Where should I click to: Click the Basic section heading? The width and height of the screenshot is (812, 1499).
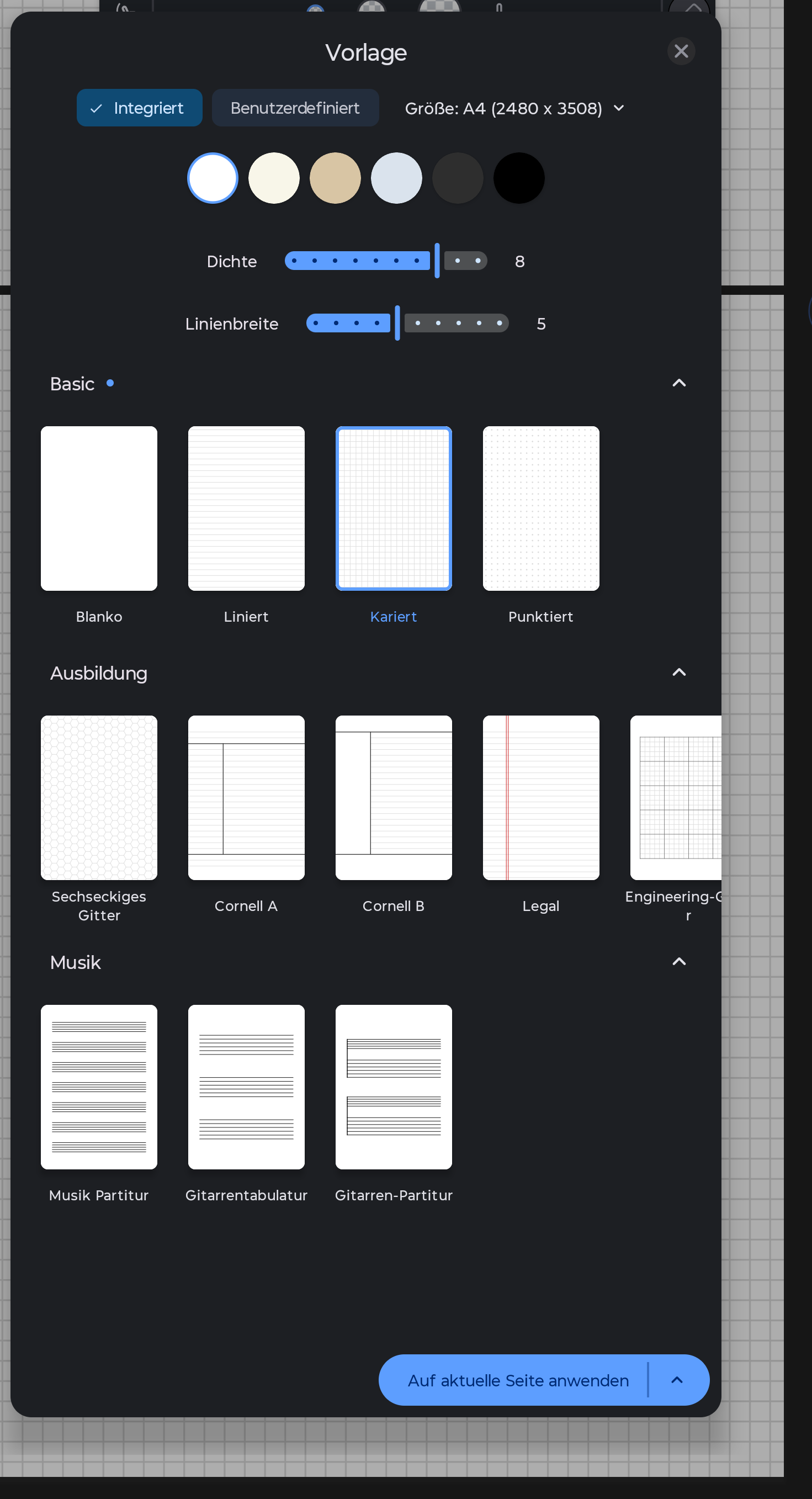[x=72, y=384]
